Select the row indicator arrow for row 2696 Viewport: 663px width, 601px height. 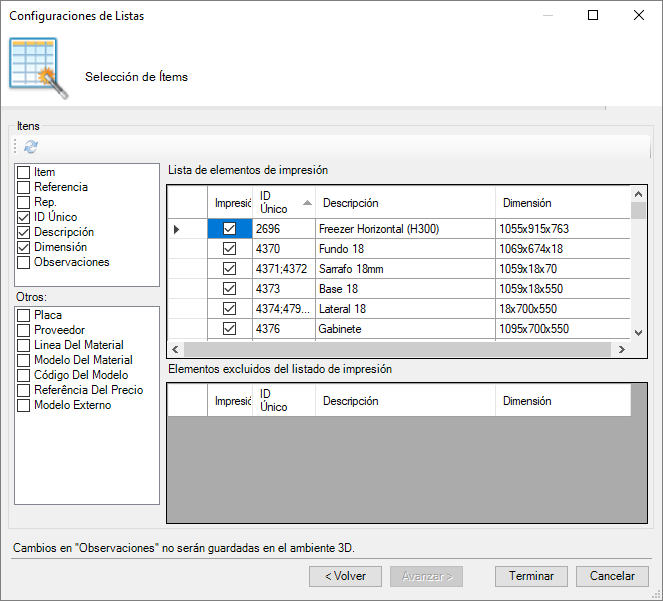coord(177,229)
